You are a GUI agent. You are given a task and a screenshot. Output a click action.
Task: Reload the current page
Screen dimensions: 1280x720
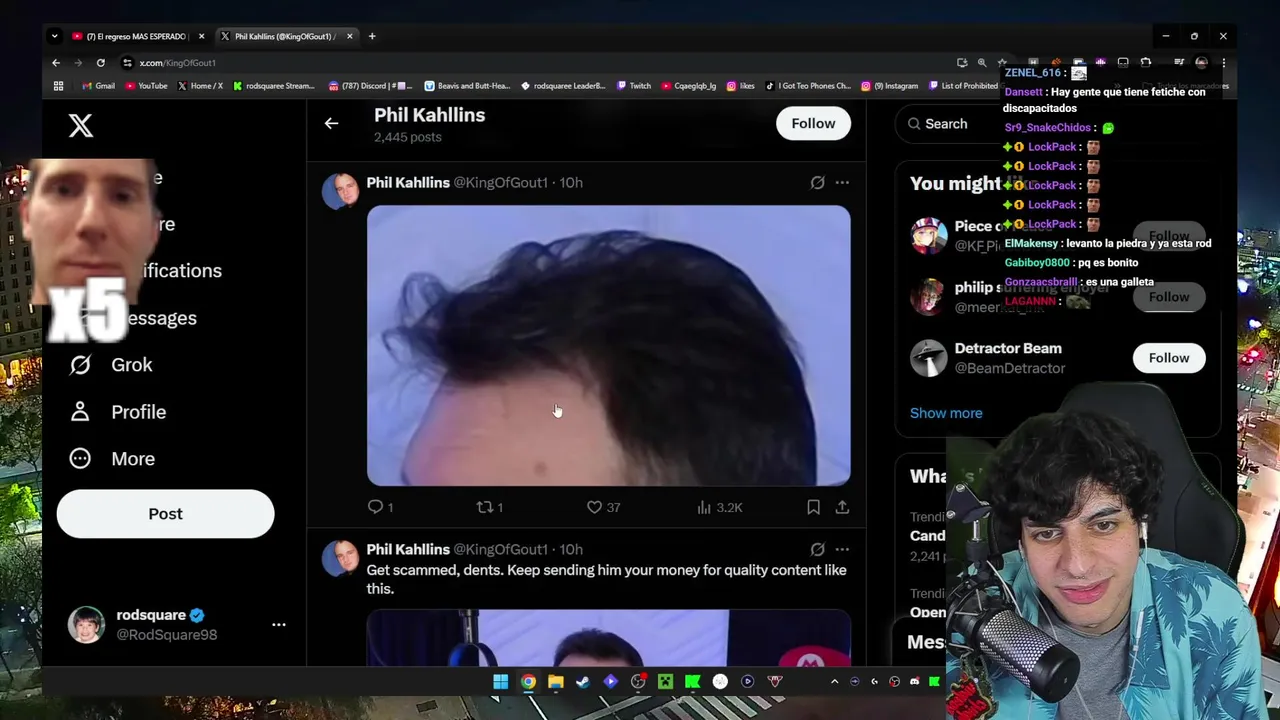pos(100,62)
